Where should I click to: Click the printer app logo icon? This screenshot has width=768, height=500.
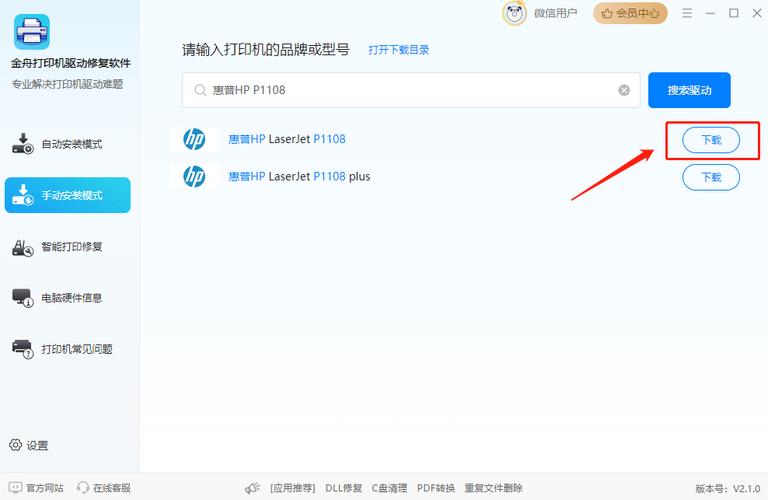coord(32,32)
